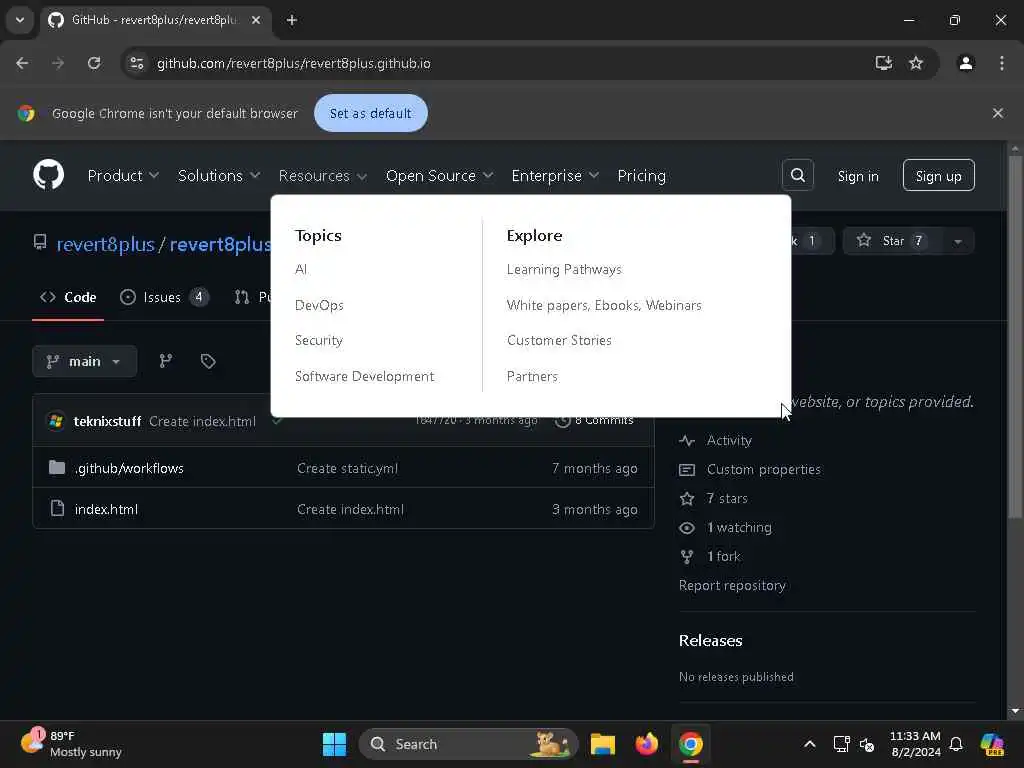Open Chrome three-dot menu
This screenshot has width=1024, height=768.
tap(1001, 63)
